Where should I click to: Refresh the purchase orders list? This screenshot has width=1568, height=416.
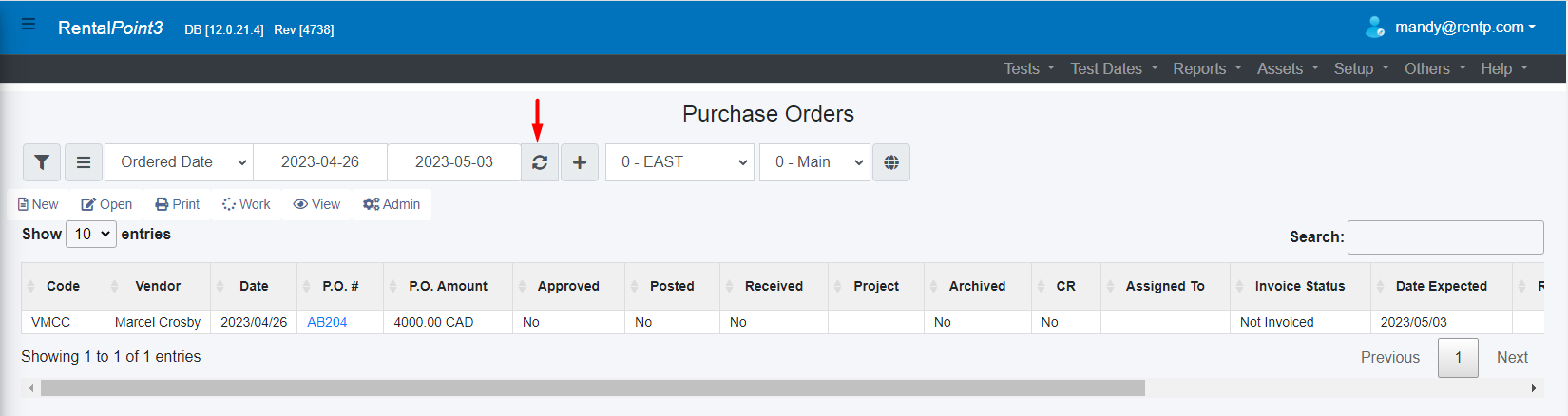click(540, 162)
